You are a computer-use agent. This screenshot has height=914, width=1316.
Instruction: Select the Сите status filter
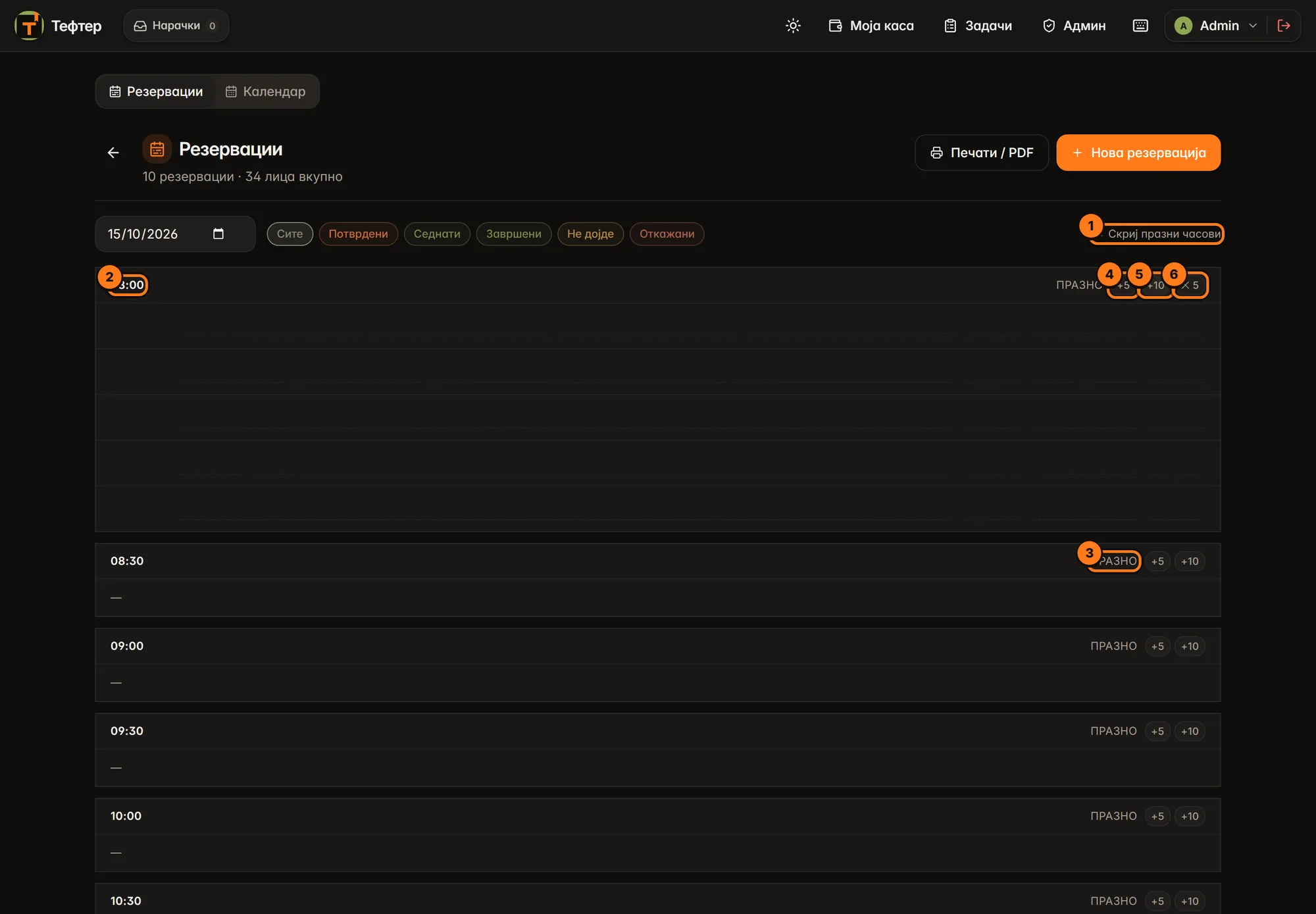click(x=290, y=234)
